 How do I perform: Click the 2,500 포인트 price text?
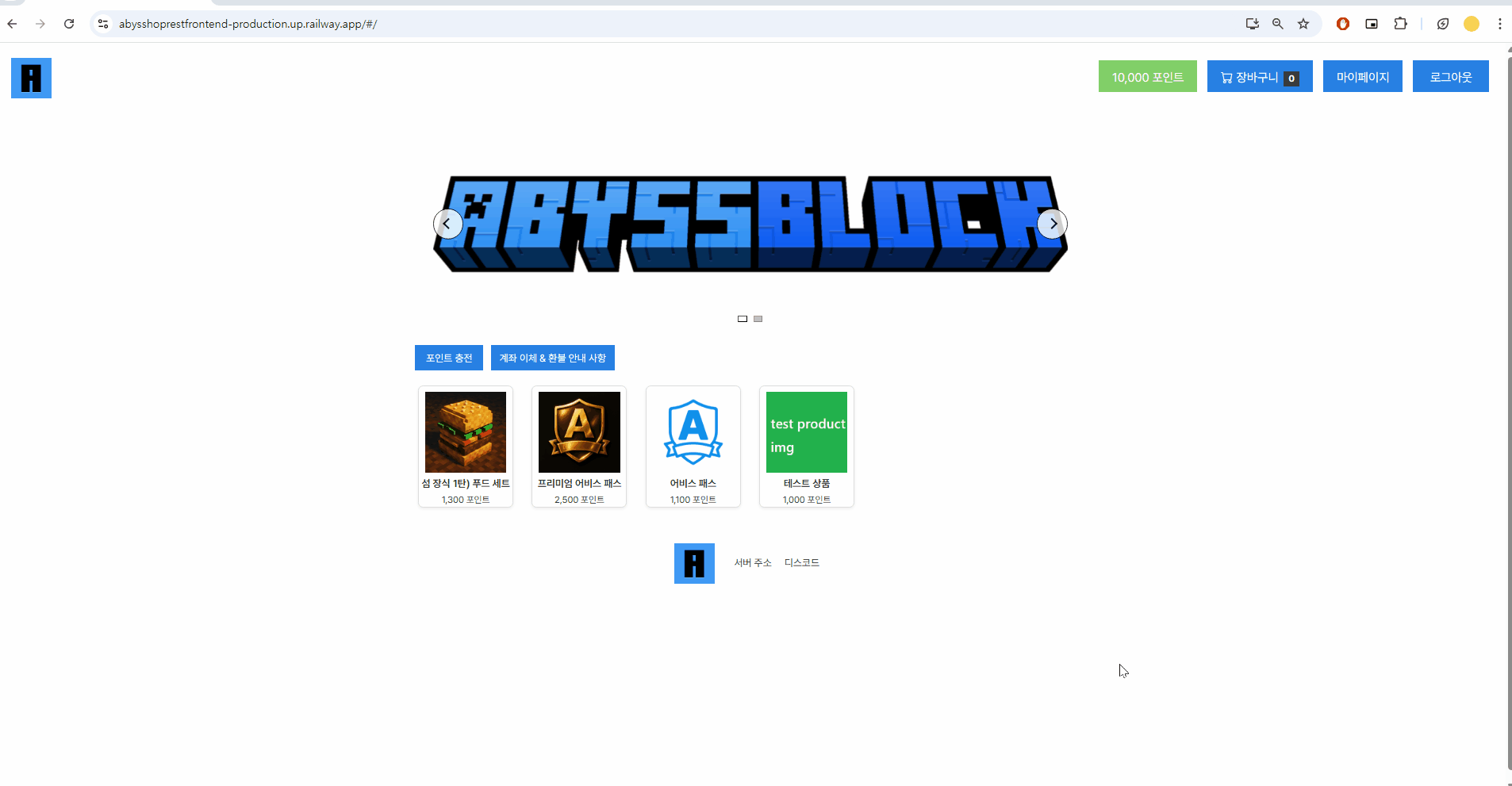coord(579,500)
